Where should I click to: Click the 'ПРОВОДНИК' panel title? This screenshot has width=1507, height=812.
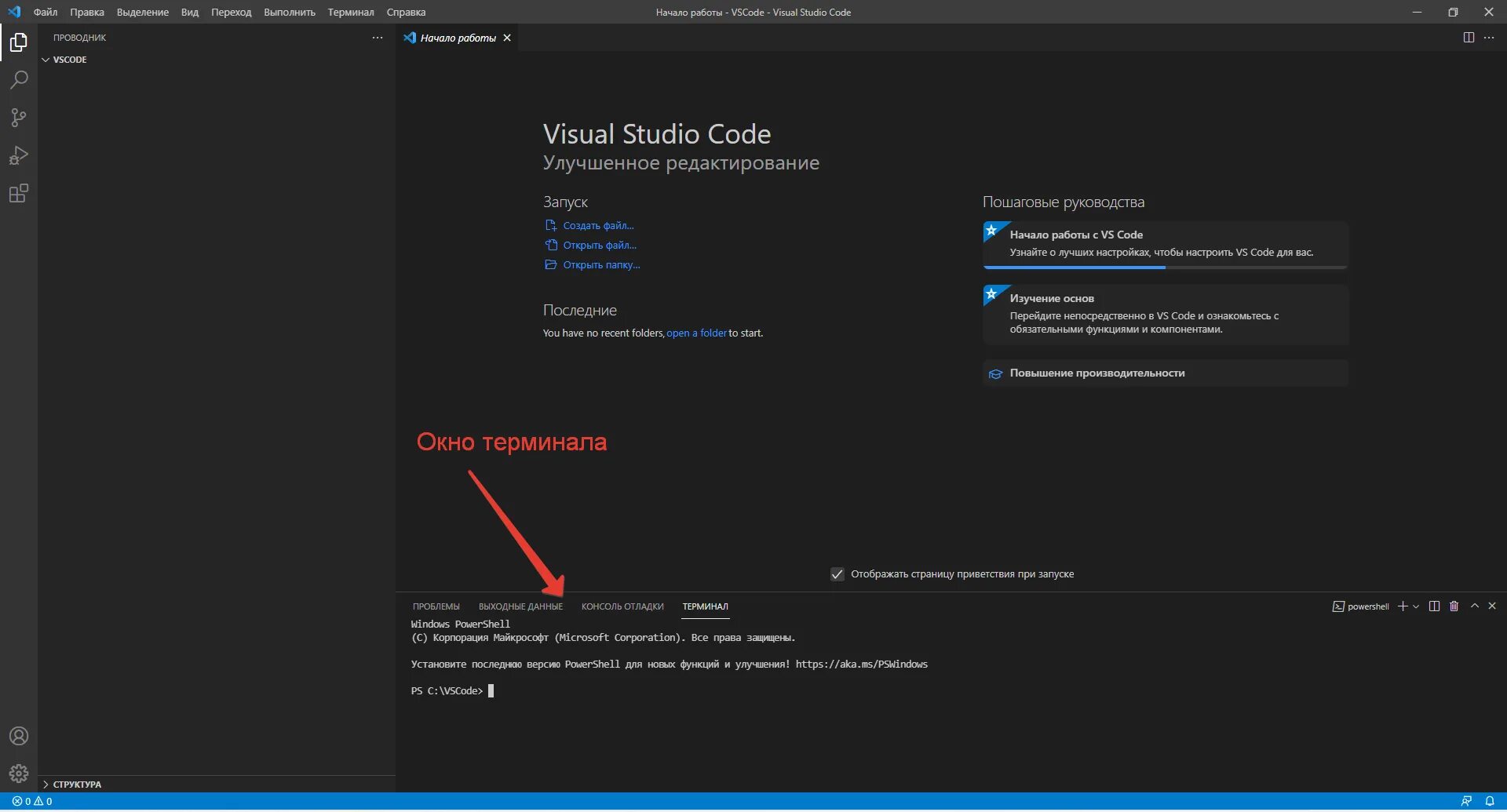tap(79, 38)
